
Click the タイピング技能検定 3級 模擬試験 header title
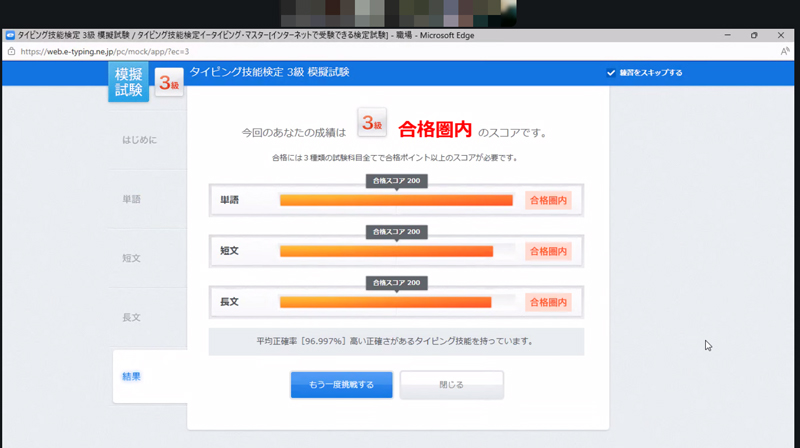[269, 72]
